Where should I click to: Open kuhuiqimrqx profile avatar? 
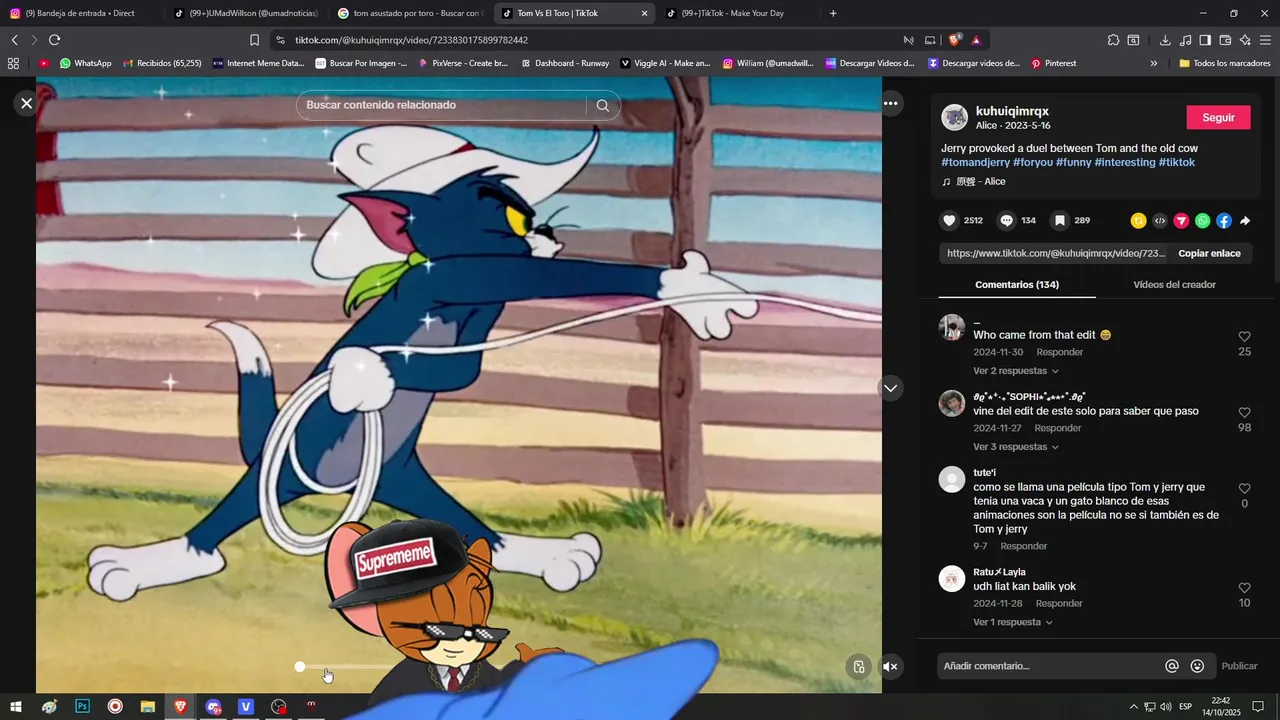[955, 117]
